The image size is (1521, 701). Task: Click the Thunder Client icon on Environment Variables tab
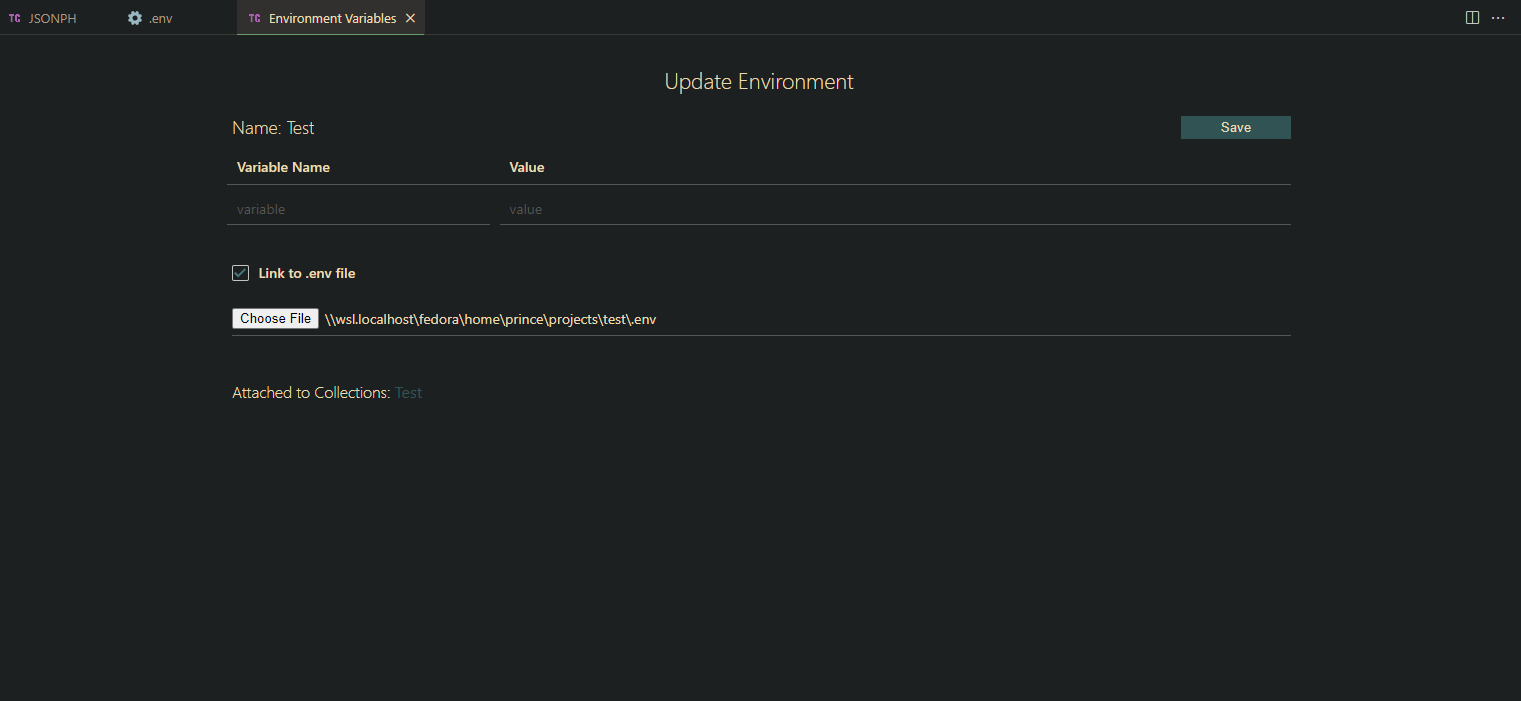coord(254,17)
